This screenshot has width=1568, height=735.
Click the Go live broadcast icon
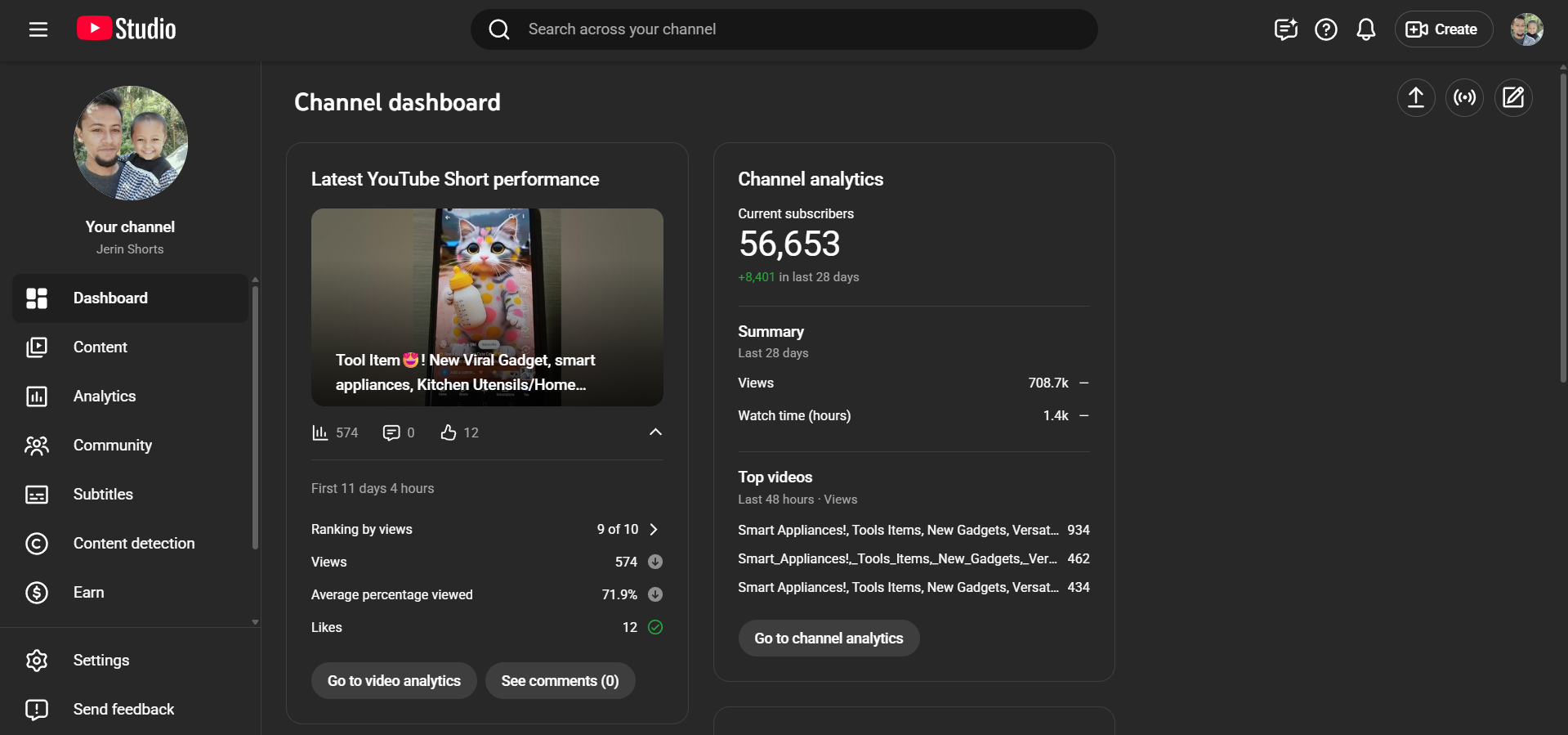pos(1464,98)
